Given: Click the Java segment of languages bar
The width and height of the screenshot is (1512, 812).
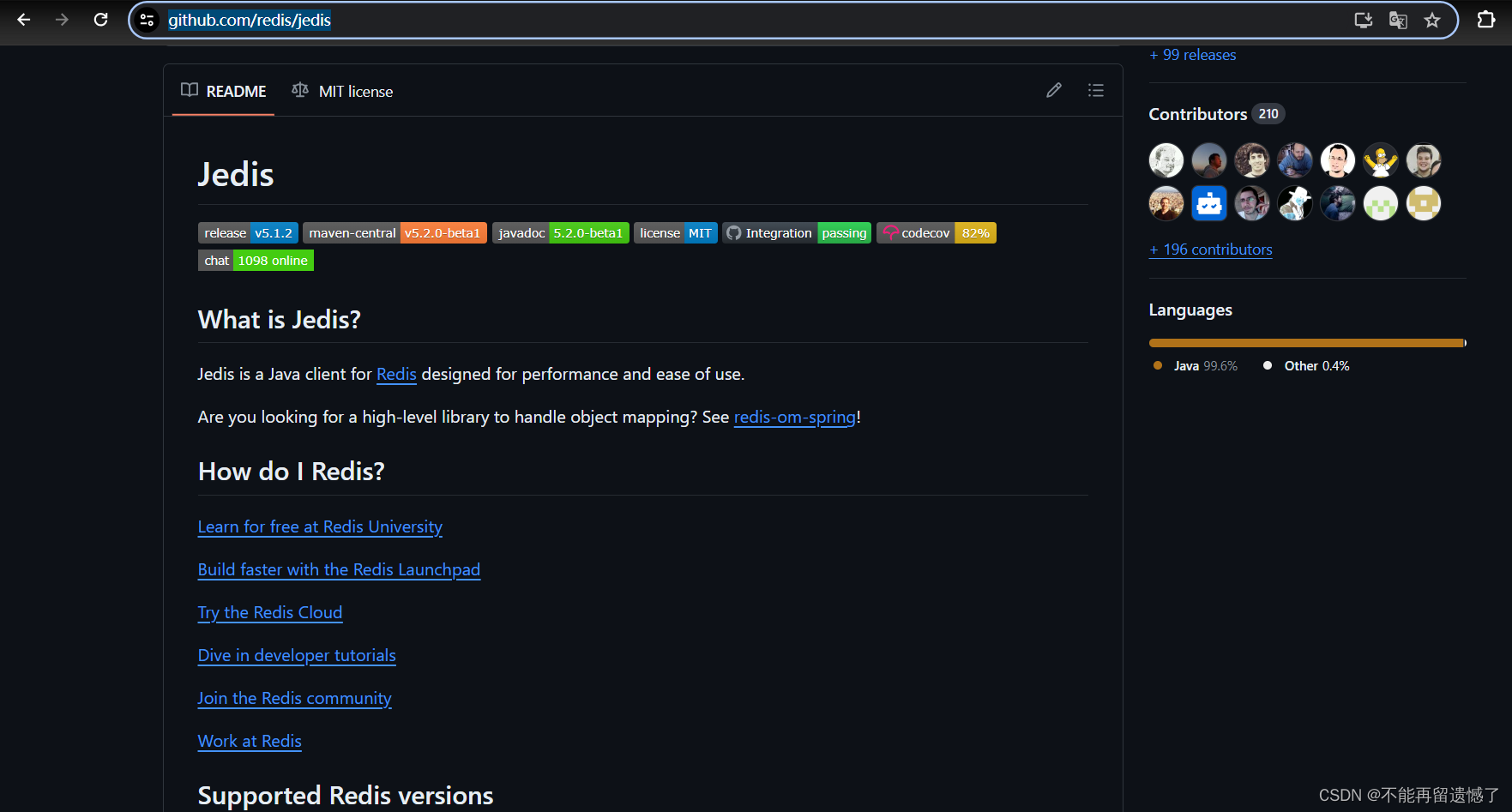Looking at the screenshot, I should 1306,343.
